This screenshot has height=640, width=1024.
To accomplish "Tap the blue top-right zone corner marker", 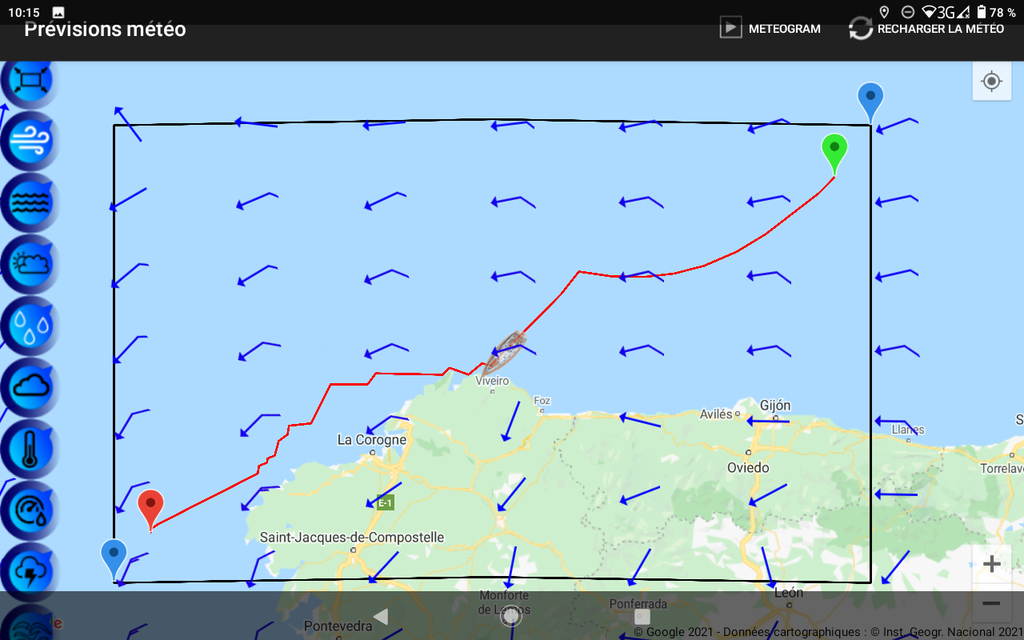I will coord(871,102).
